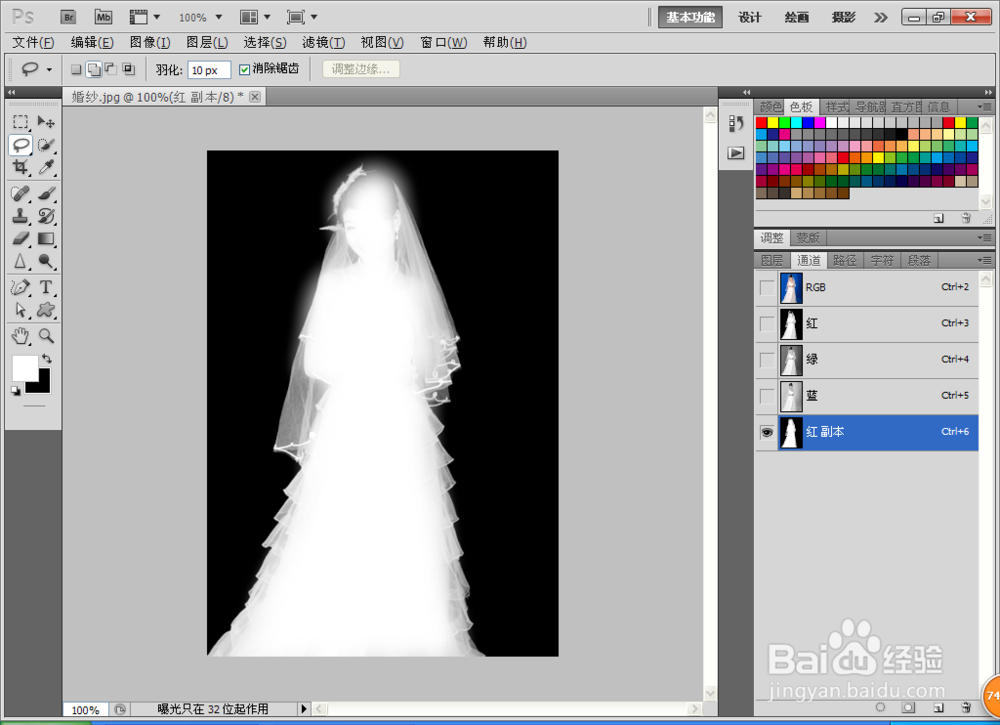This screenshot has height=725, width=1000.
Task: Select the Zoom tool
Action: click(46, 335)
